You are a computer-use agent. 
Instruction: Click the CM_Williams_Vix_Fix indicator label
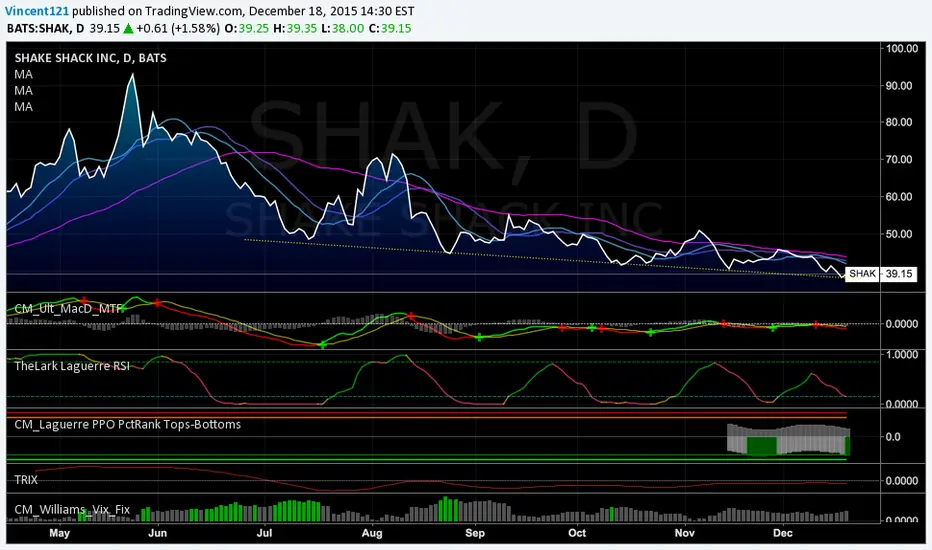[72, 510]
